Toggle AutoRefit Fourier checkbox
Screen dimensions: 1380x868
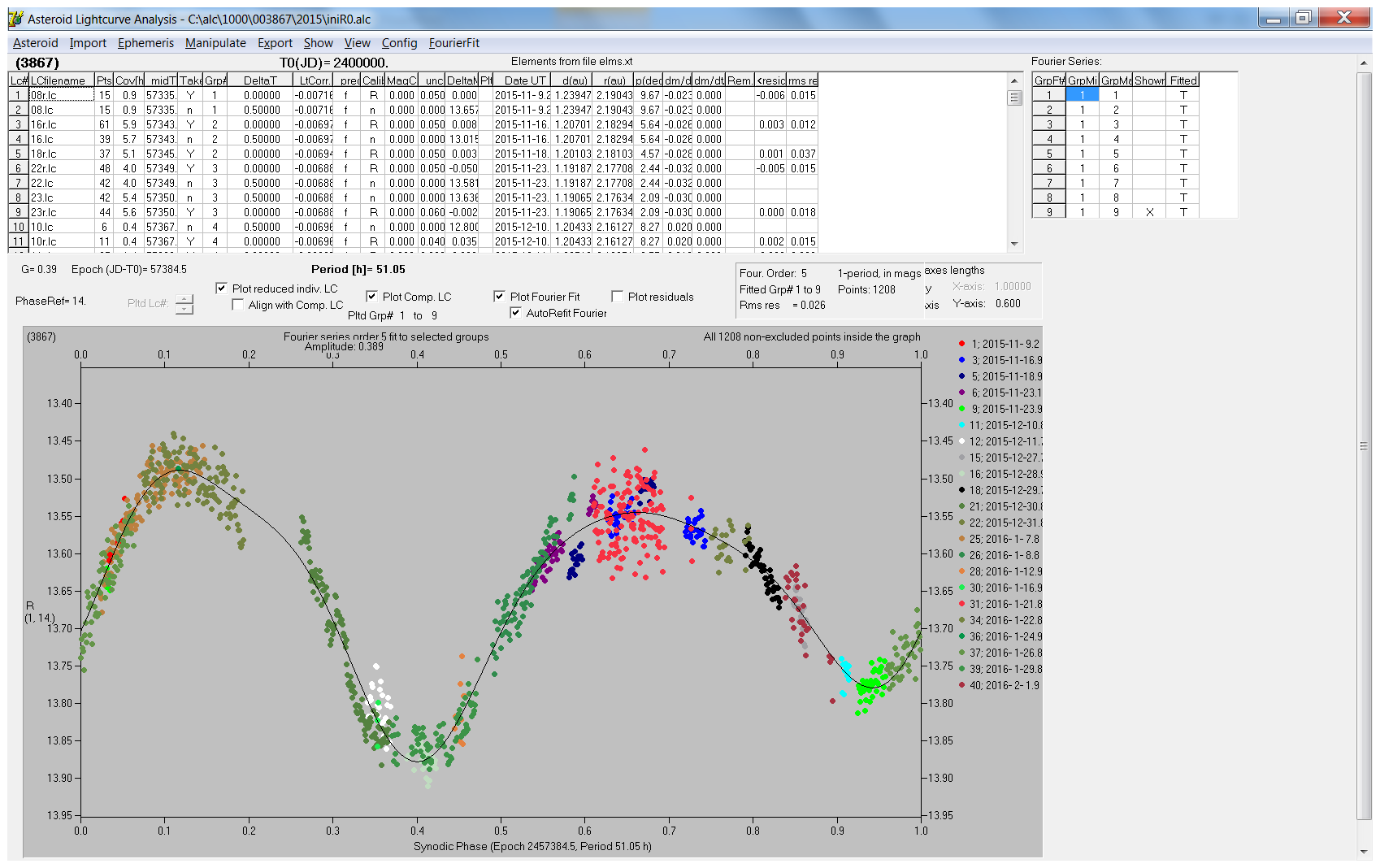click(515, 313)
